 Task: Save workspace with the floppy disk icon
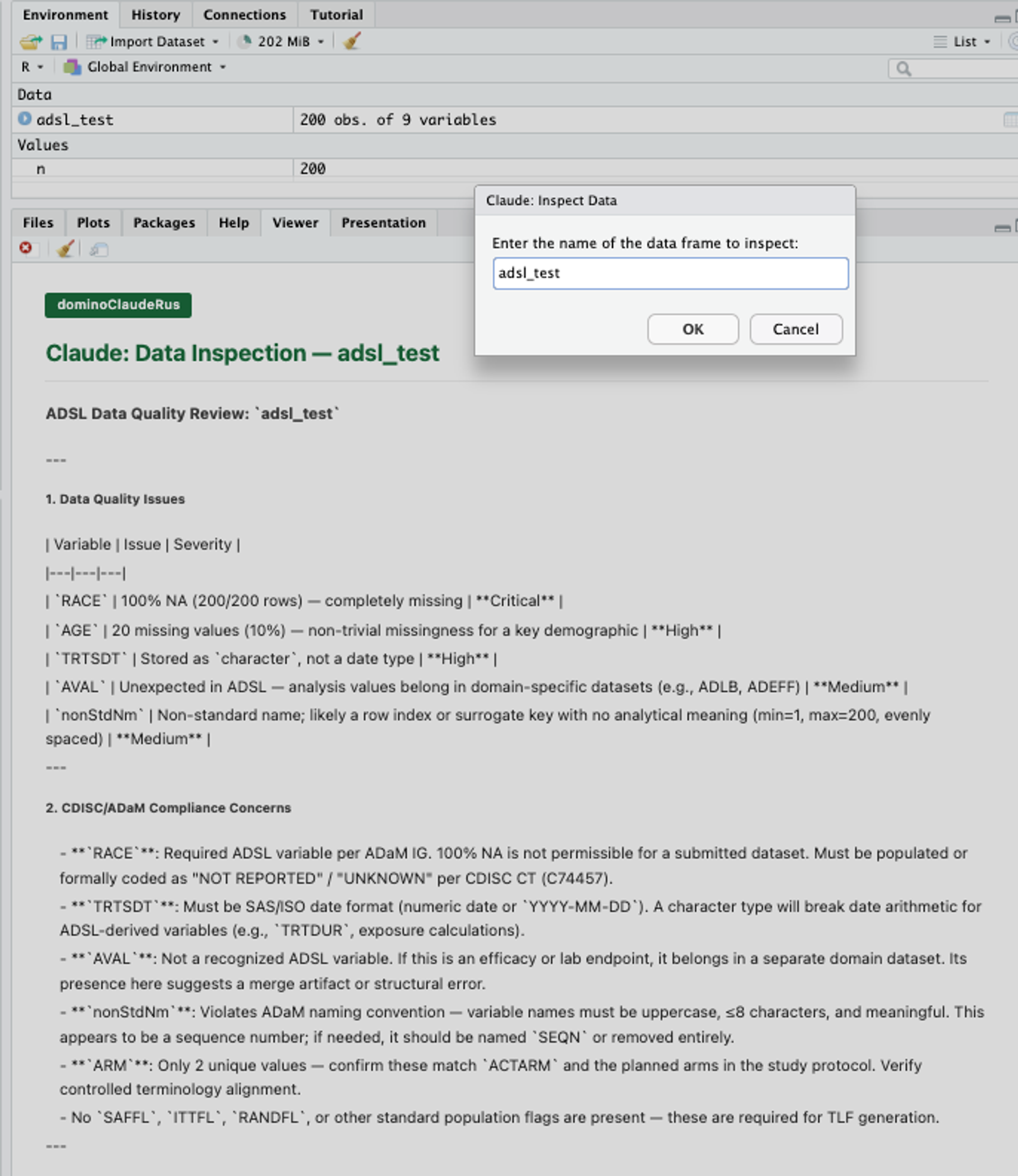click(x=58, y=41)
